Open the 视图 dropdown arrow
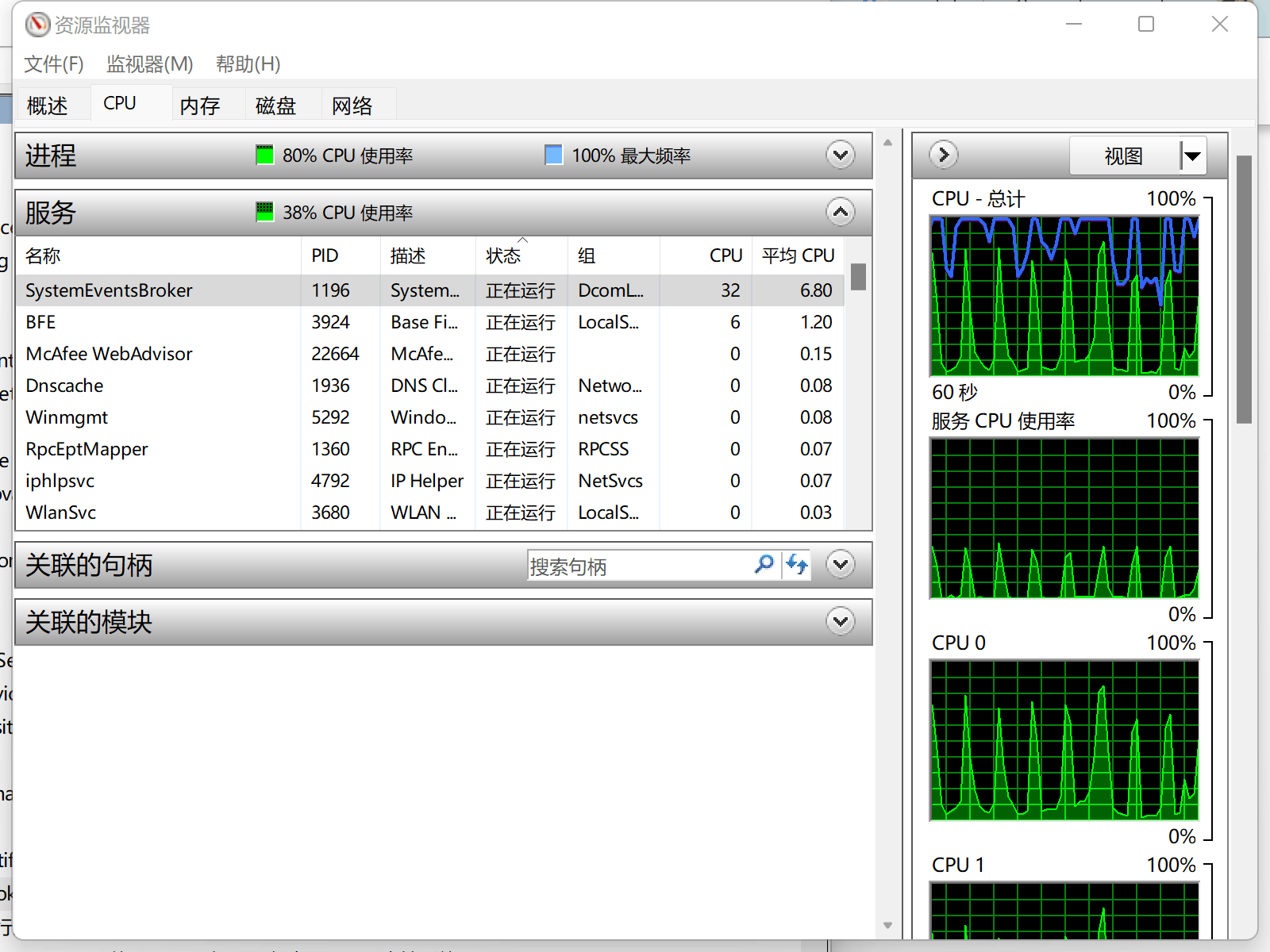The image size is (1270, 952). tap(1192, 156)
